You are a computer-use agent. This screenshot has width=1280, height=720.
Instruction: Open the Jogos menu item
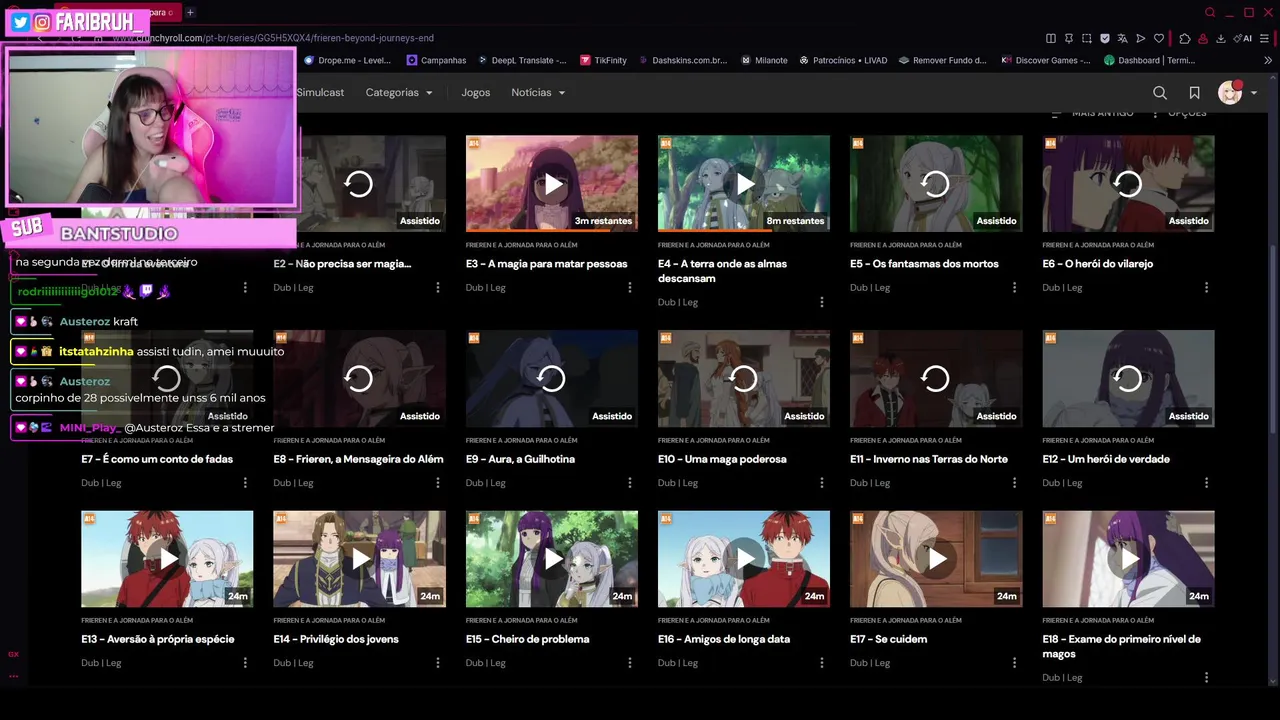(x=476, y=93)
